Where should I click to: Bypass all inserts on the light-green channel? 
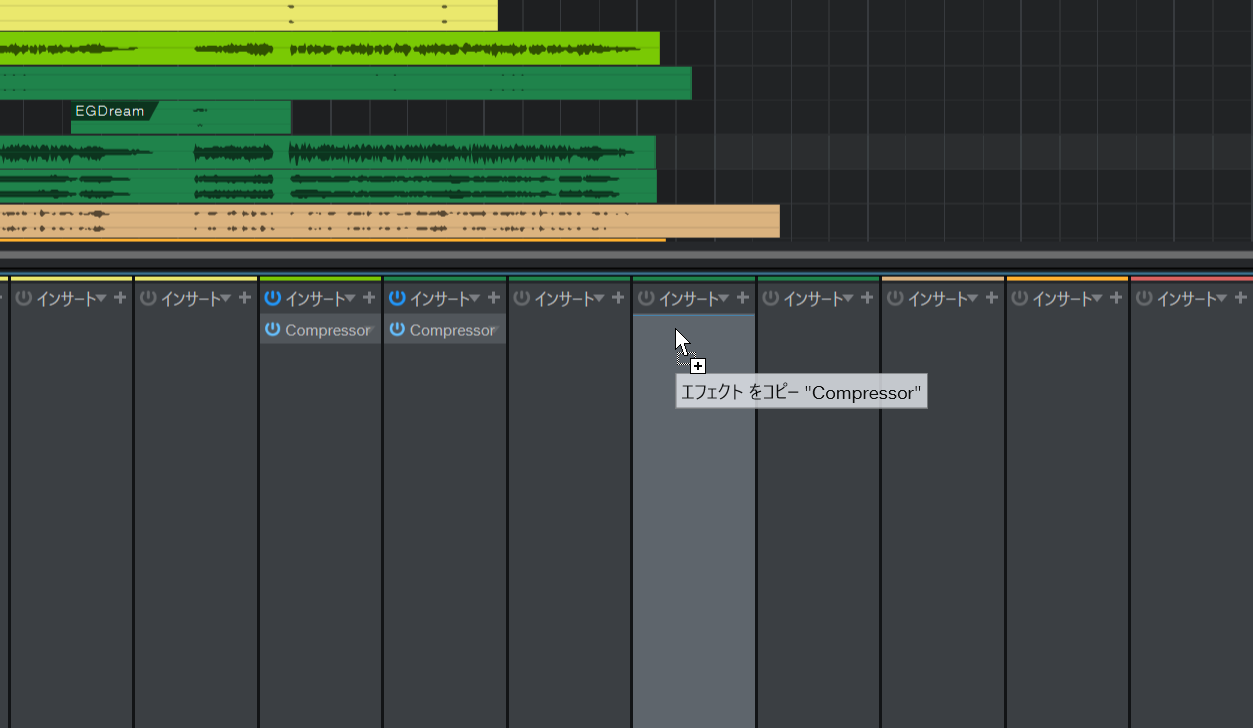click(x=272, y=298)
